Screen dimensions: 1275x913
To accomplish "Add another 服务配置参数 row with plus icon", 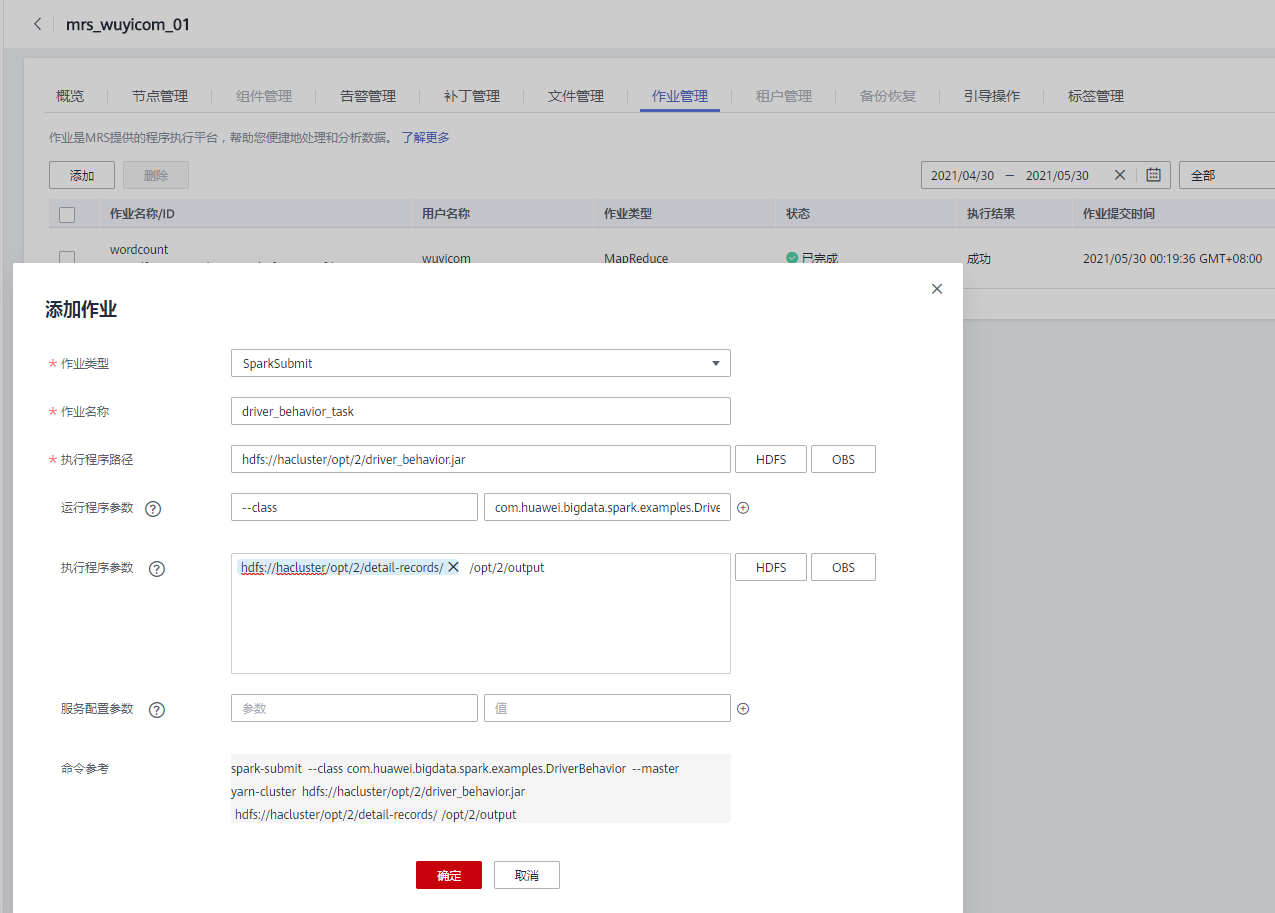I will pos(743,709).
